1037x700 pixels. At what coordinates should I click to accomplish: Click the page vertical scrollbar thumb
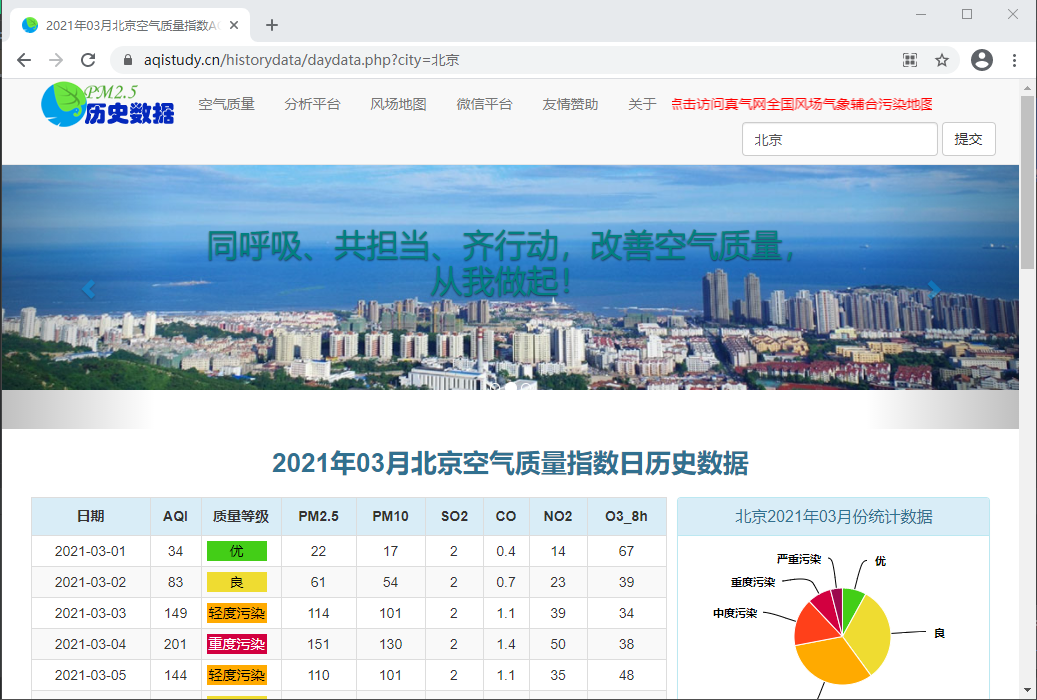pyautogui.click(x=1026, y=182)
